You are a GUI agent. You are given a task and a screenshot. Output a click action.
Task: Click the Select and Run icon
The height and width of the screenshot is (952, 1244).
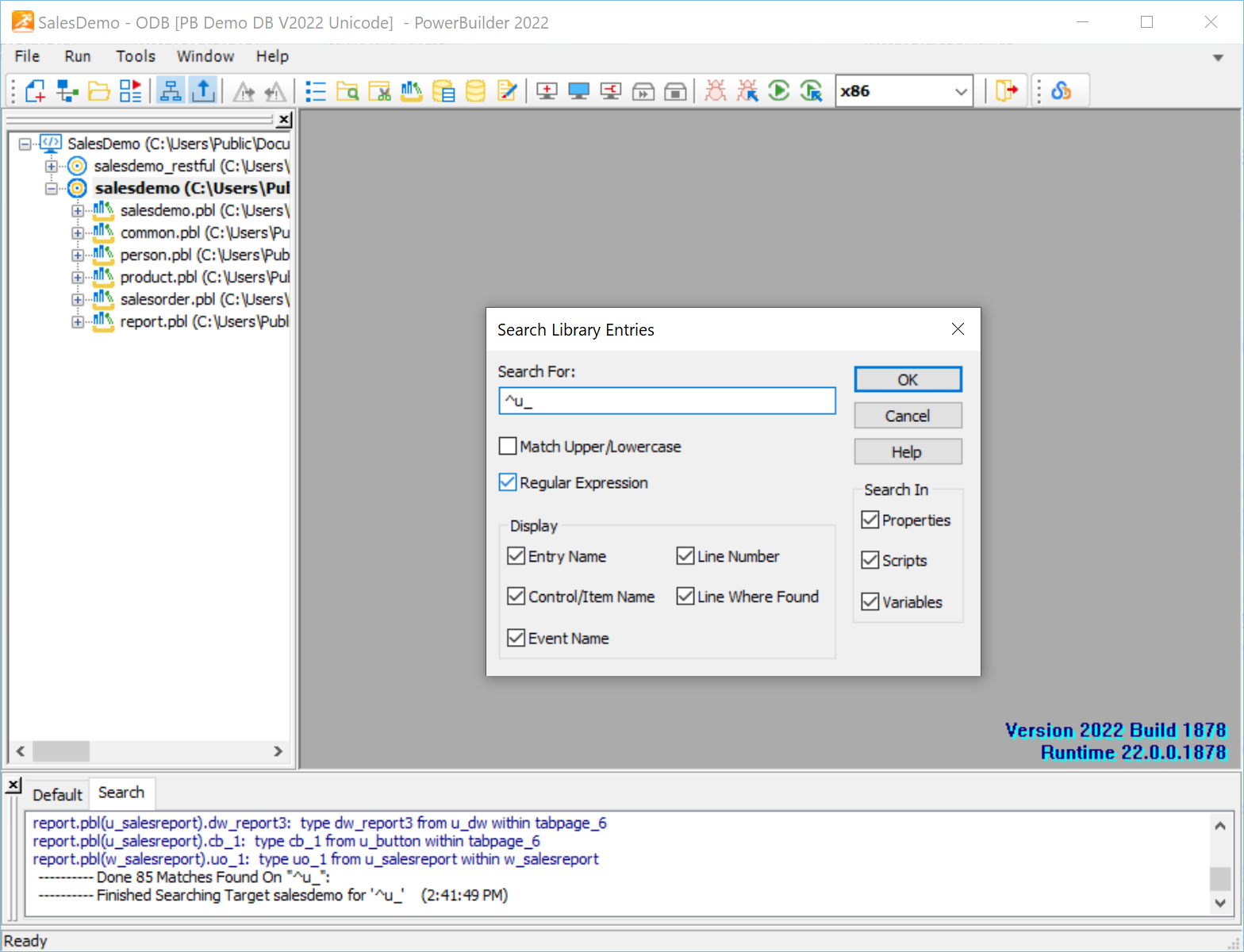click(x=812, y=91)
